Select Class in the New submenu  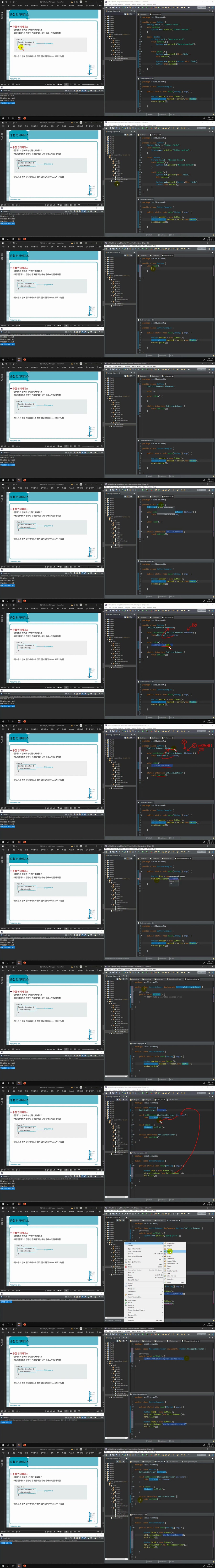pyautogui.click(x=169, y=1251)
